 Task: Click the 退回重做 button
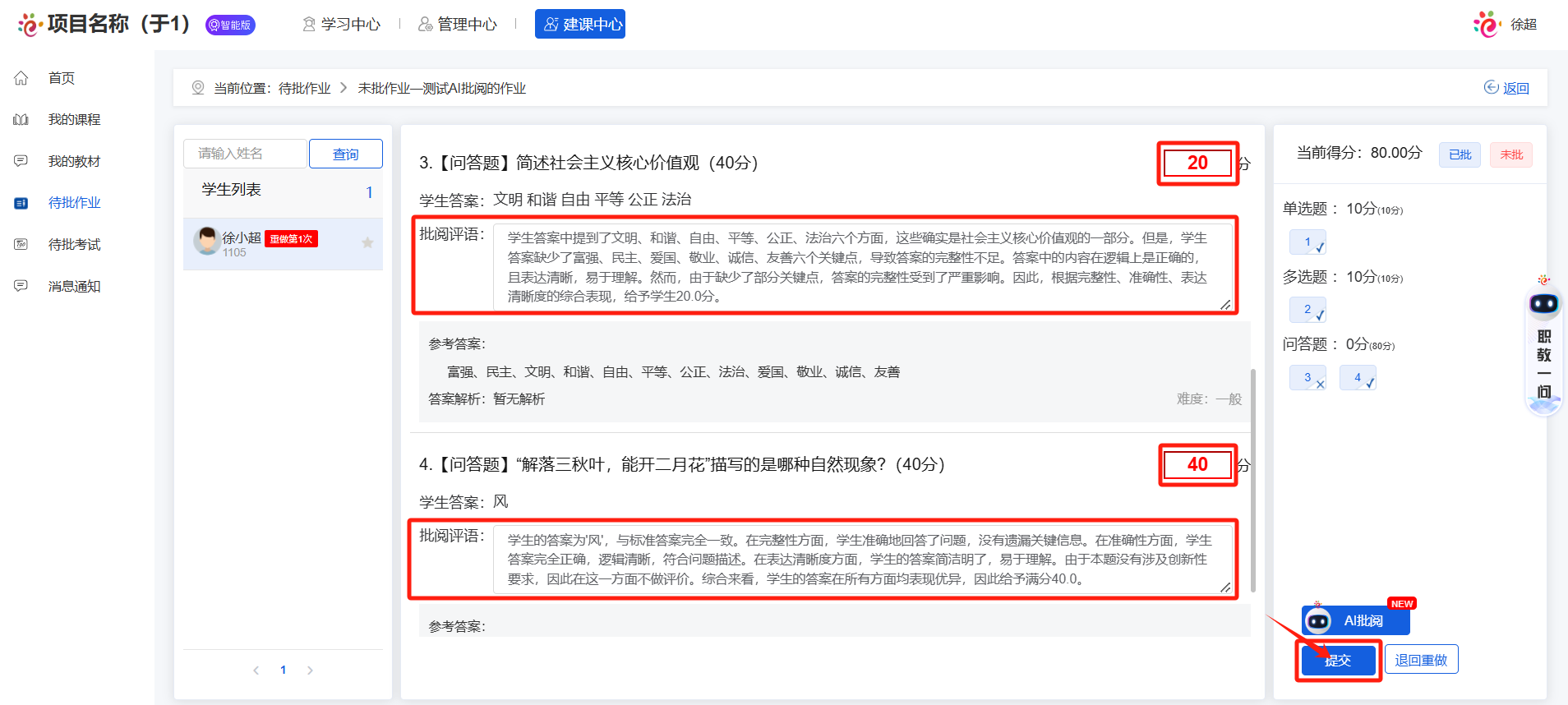pyautogui.click(x=1421, y=660)
